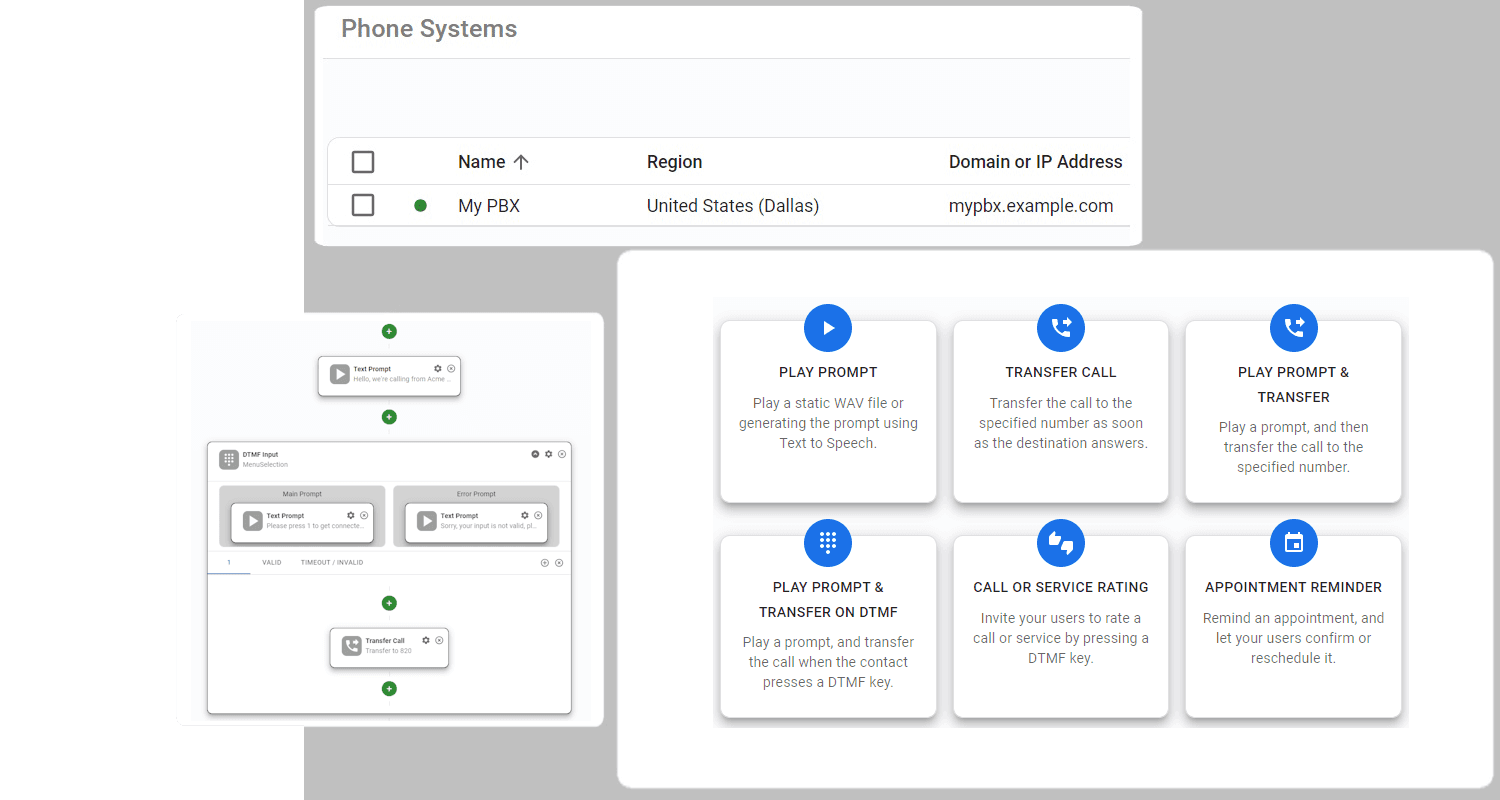This screenshot has height=800, width=1500.
Task: Switch to the VALID tab
Action: click(x=271, y=563)
